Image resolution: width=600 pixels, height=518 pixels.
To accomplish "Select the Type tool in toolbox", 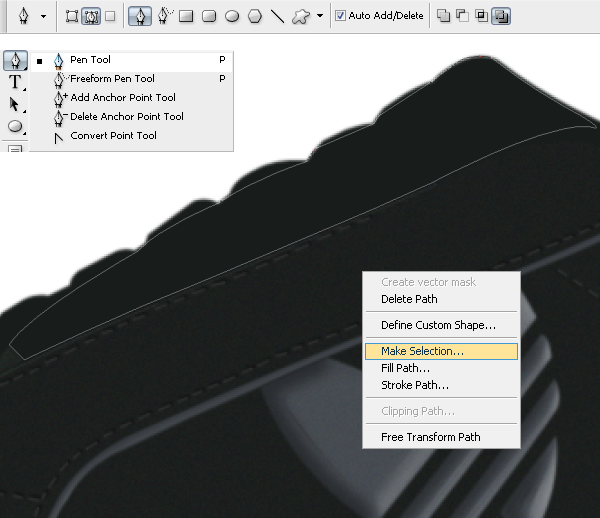I will [15, 82].
